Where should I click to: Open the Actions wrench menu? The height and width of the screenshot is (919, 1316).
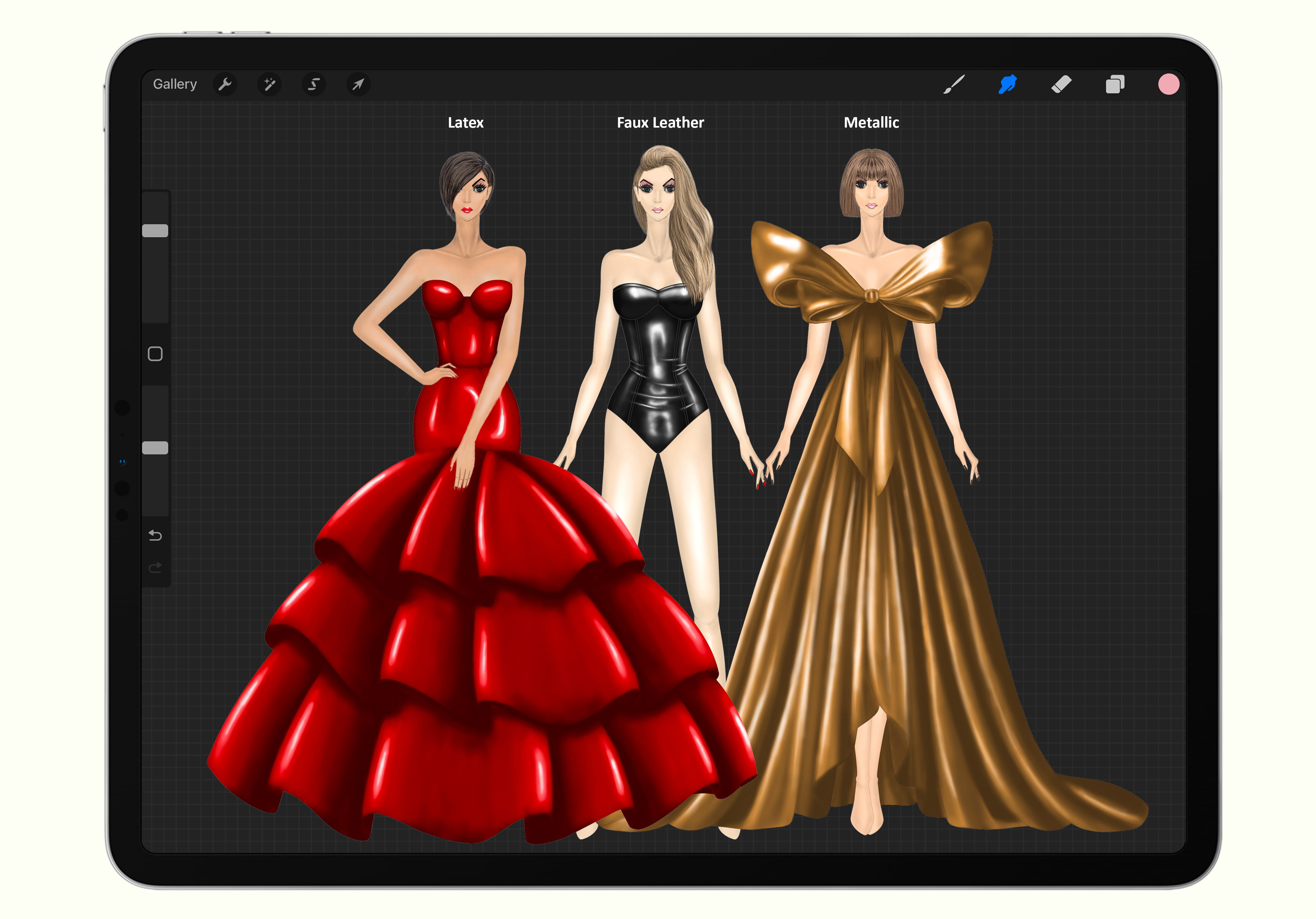[x=225, y=85]
